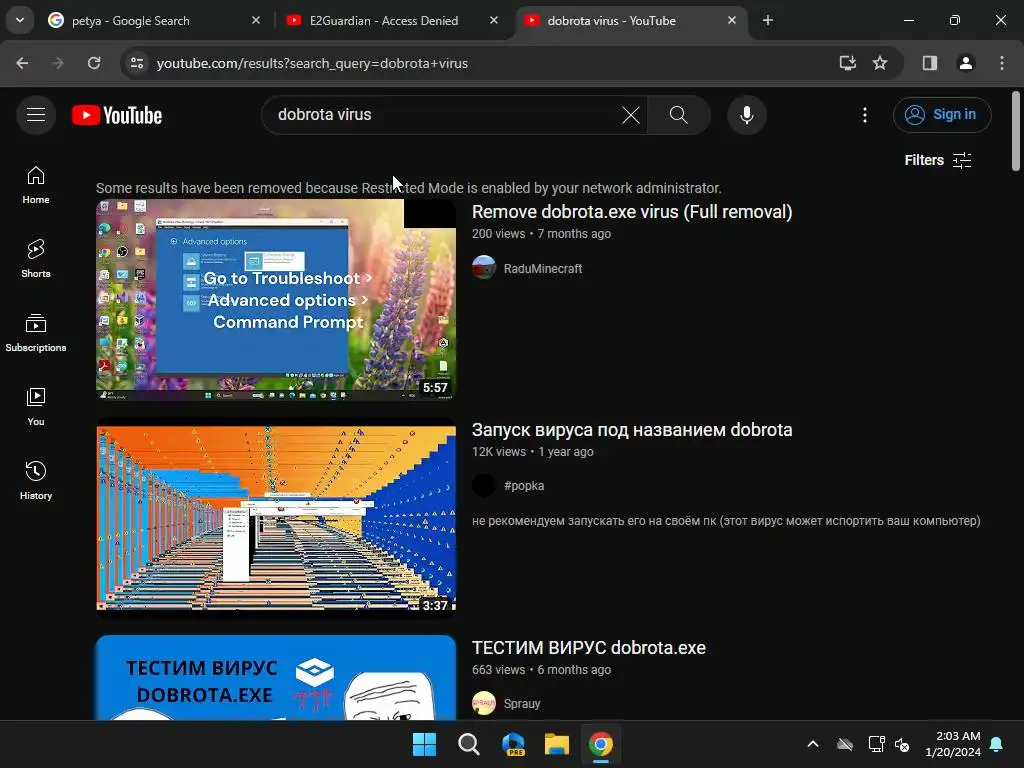Go back with the browser back arrow
The width and height of the screenshot is (1024, 768).
(x=22, y=63)
